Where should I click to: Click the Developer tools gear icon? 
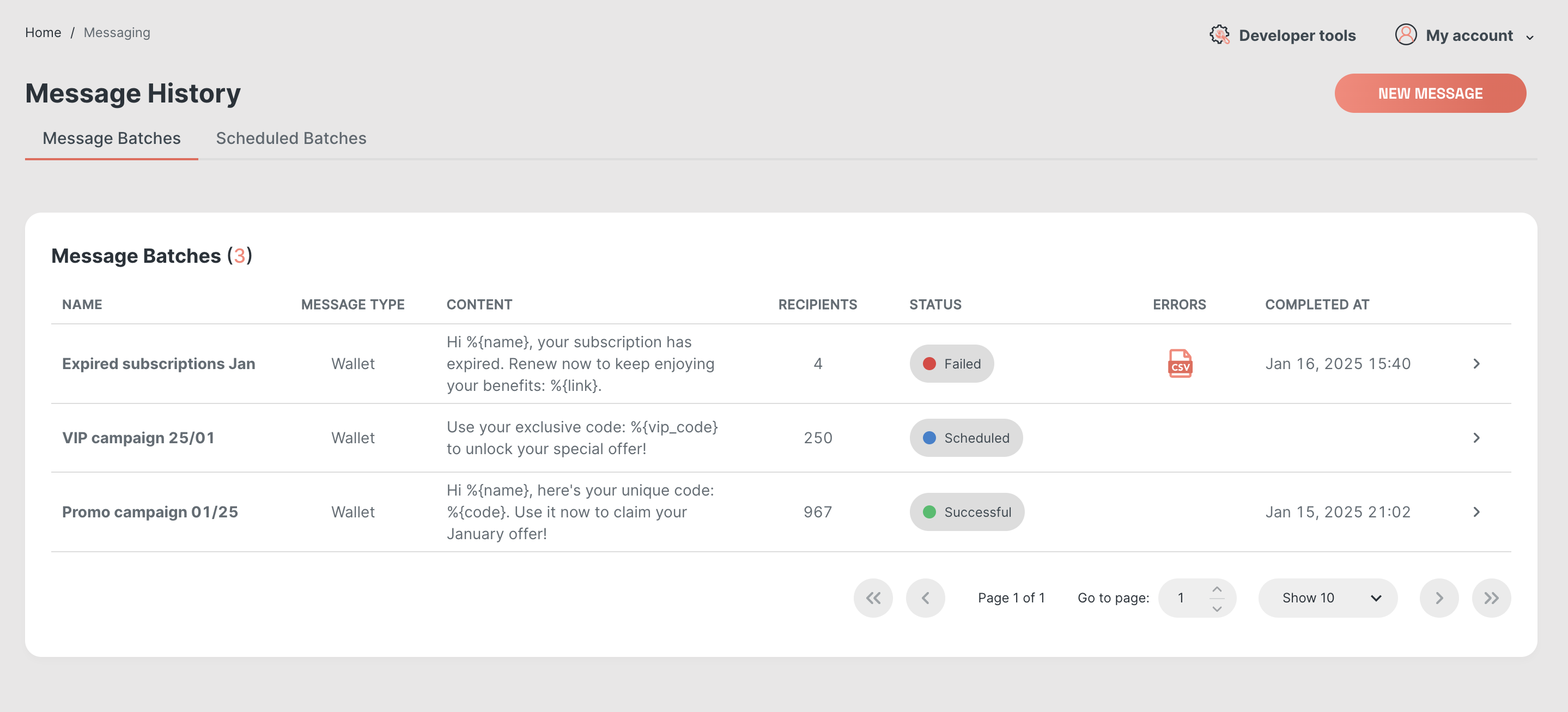click(x=1219, y=35)
